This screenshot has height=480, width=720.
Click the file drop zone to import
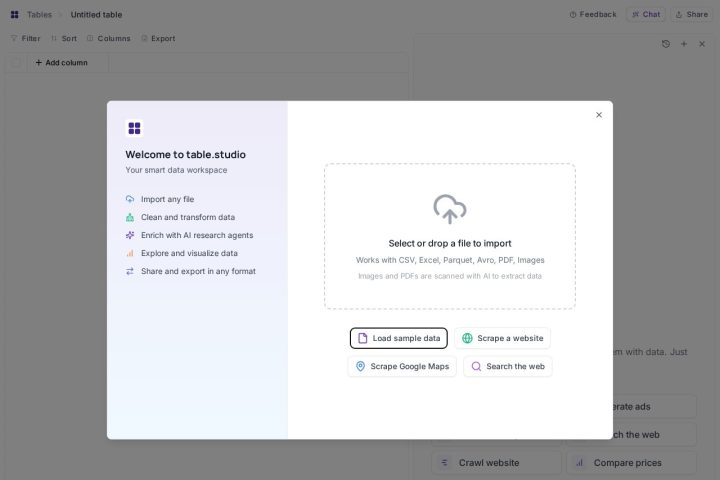(450, 236)
